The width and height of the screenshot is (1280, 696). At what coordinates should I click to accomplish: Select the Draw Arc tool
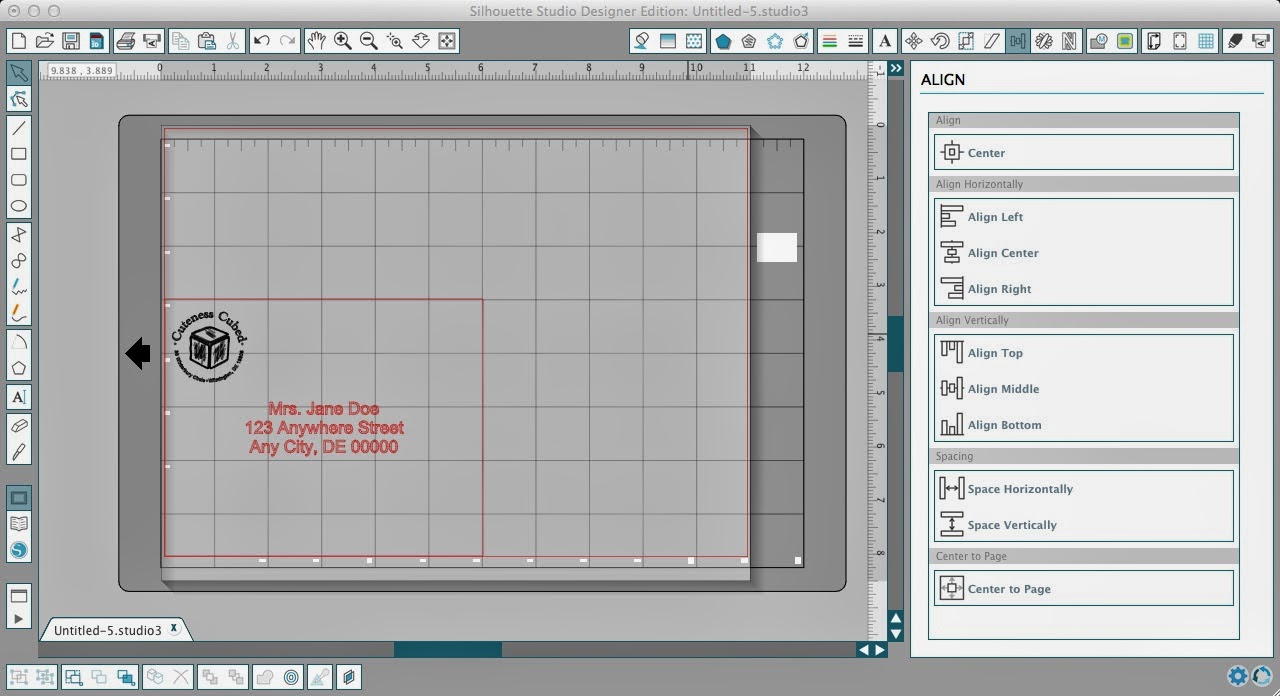[x=18, y=342]
